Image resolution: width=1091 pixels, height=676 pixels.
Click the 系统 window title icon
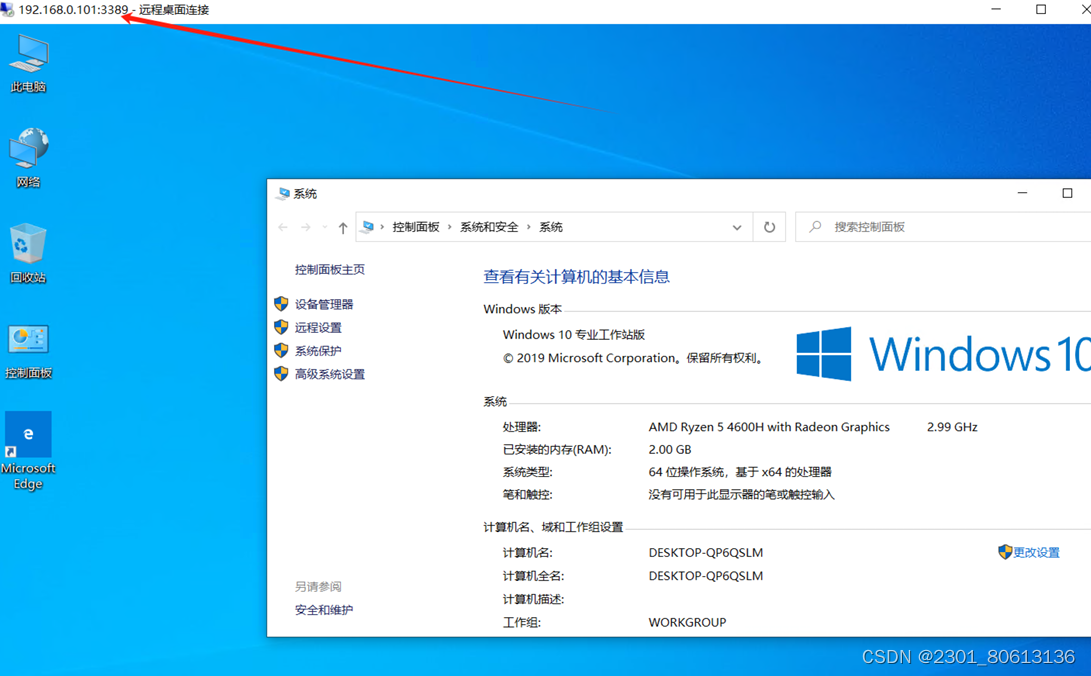(282, 193)
